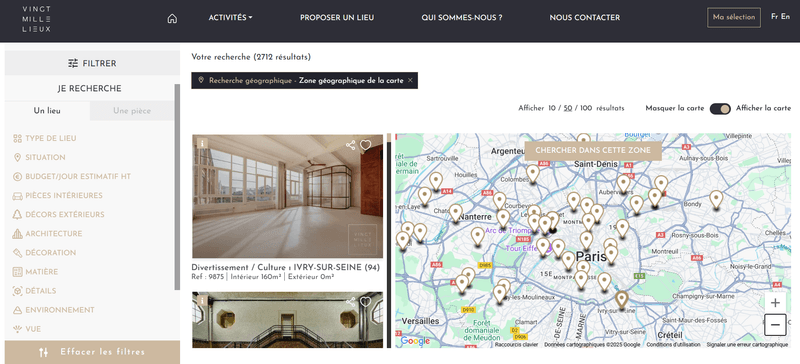Click the filter sidebar scrollbar
This screenshot has width=800, height=364.
point(177,187)
